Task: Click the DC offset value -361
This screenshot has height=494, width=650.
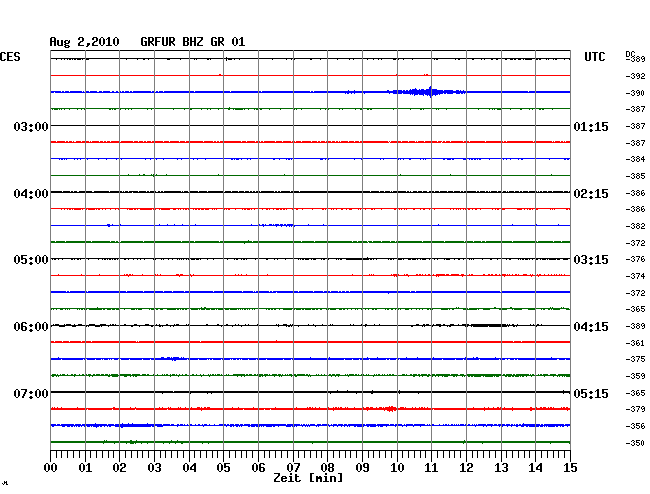Action: 635,343
